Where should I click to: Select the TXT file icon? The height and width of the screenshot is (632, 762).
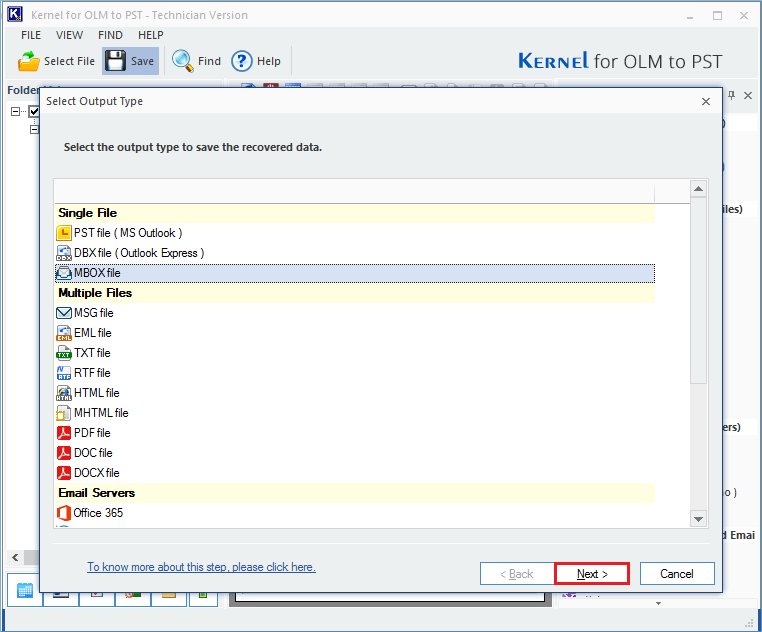[x=64, y=352]
